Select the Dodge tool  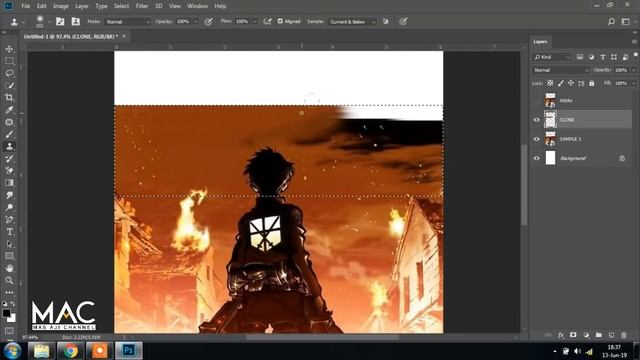[x=9, y=207]
